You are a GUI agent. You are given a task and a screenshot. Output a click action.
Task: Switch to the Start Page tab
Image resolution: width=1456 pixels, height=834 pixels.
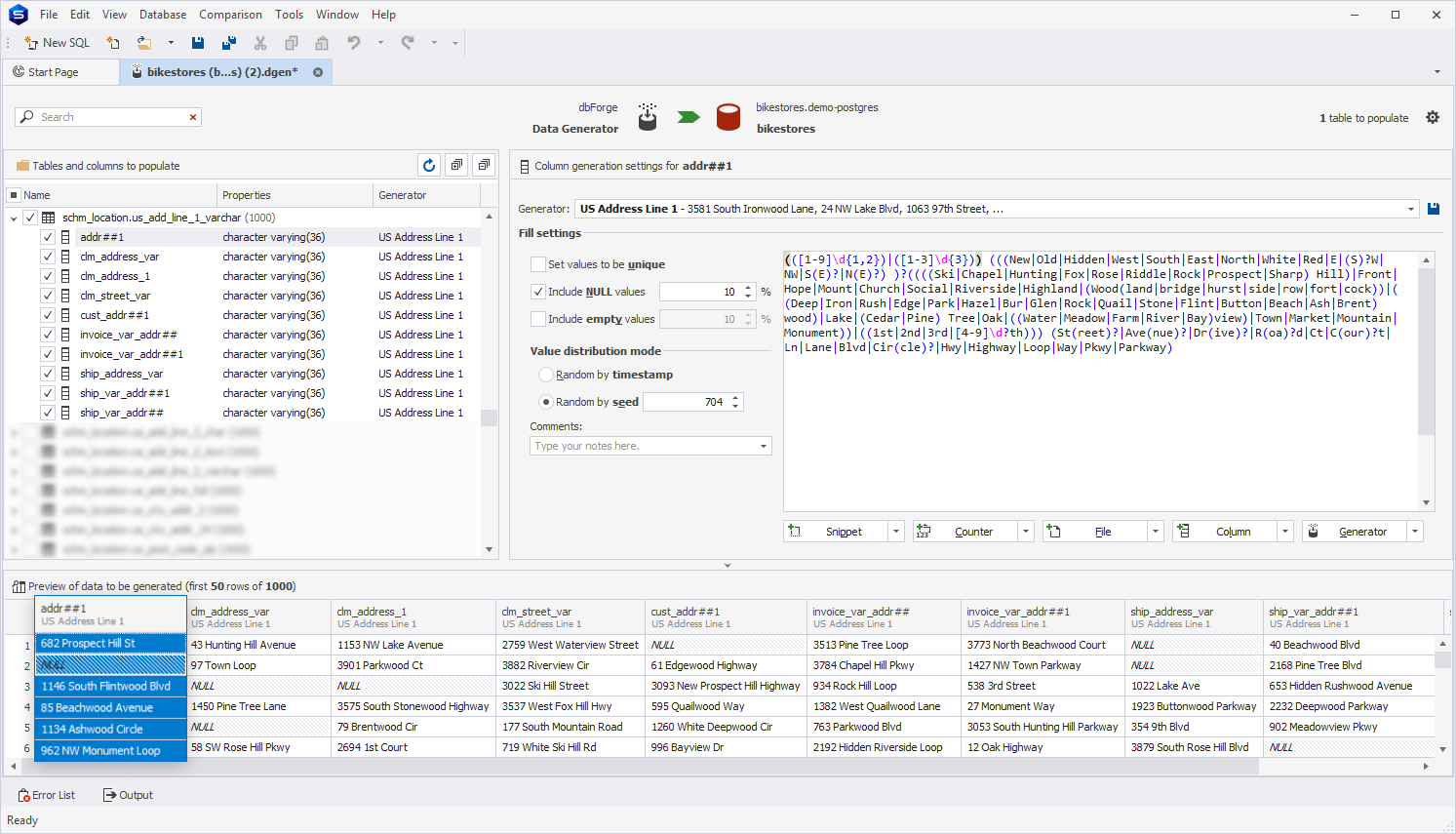[60, 72]
